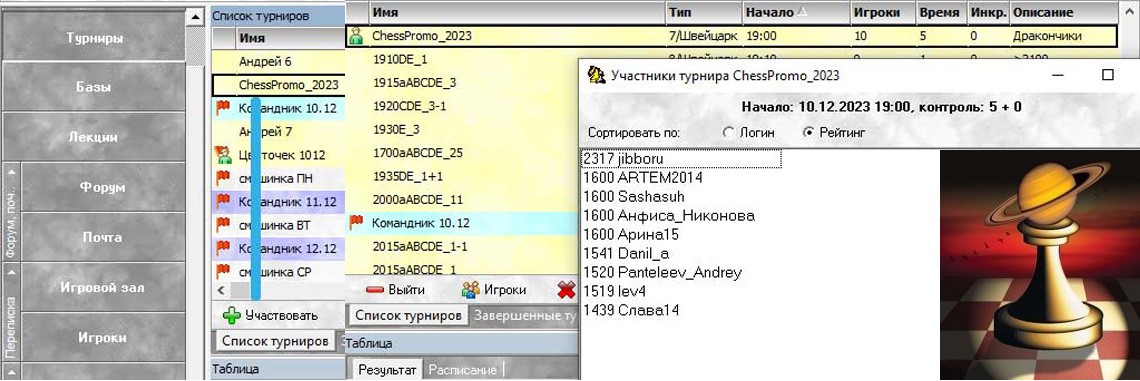
Task: Sort the table by Тип column
Action: 704,12
